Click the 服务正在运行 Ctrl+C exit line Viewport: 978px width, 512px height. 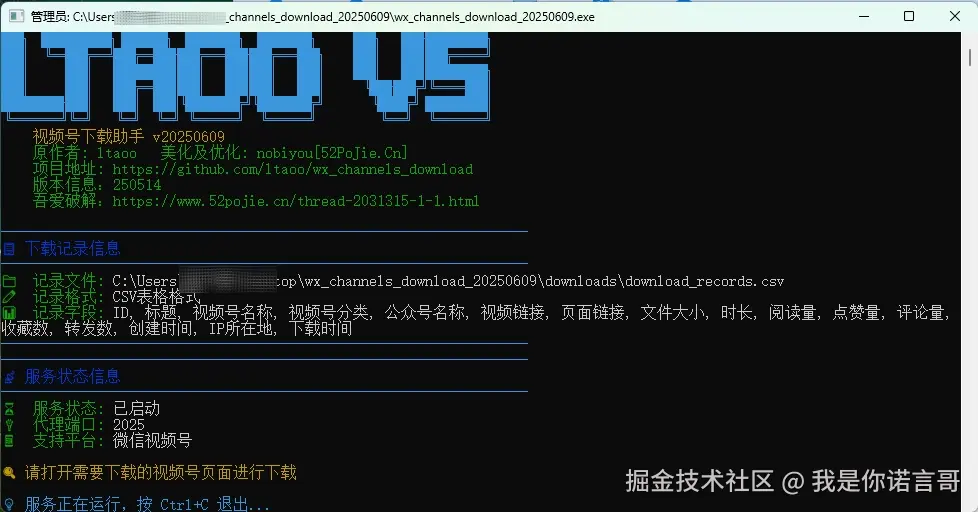tap(147, 504)
